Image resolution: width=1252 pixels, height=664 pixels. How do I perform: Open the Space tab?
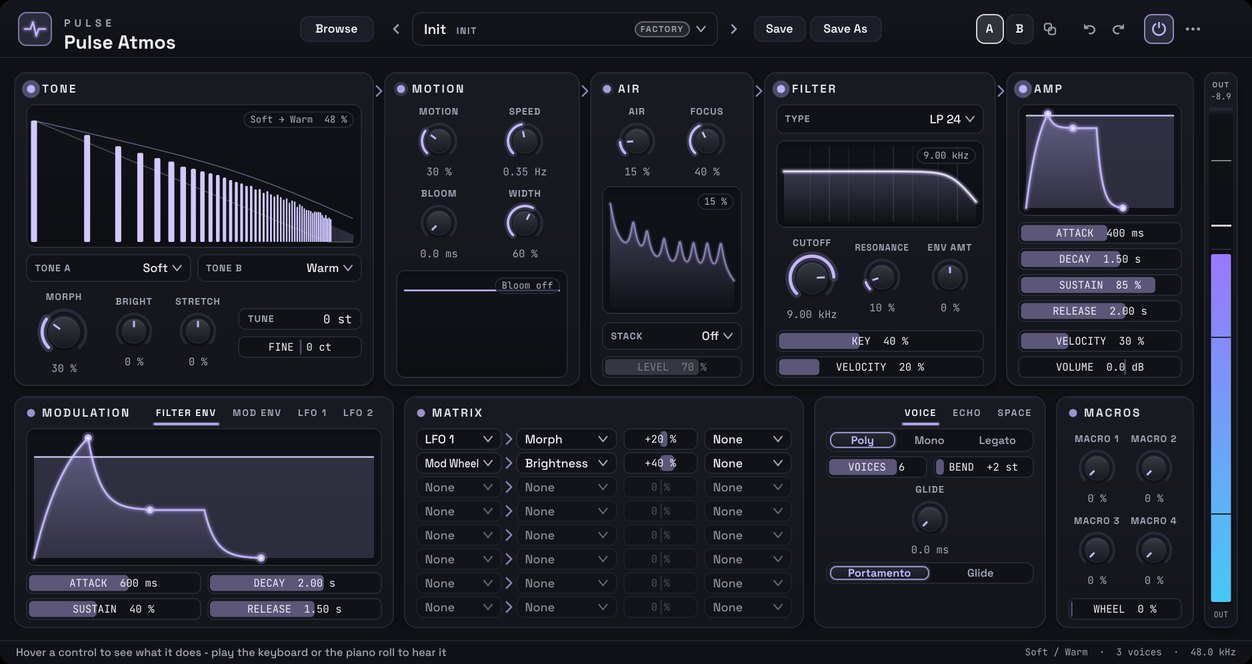(1014, 413)
